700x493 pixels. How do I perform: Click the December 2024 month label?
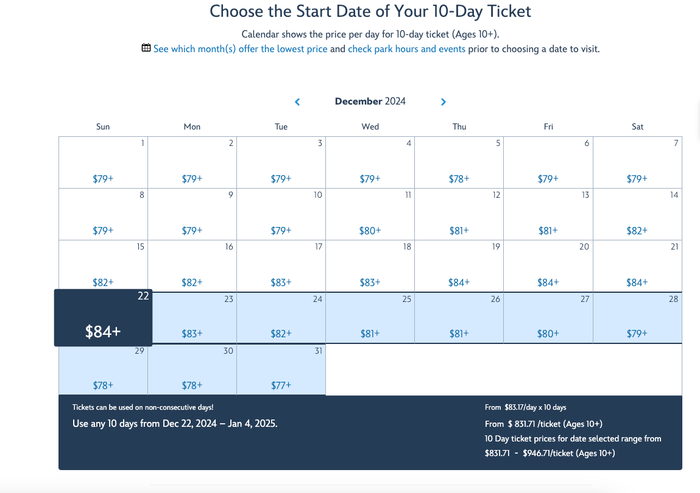pyautogui.click(x=370, y=101)
